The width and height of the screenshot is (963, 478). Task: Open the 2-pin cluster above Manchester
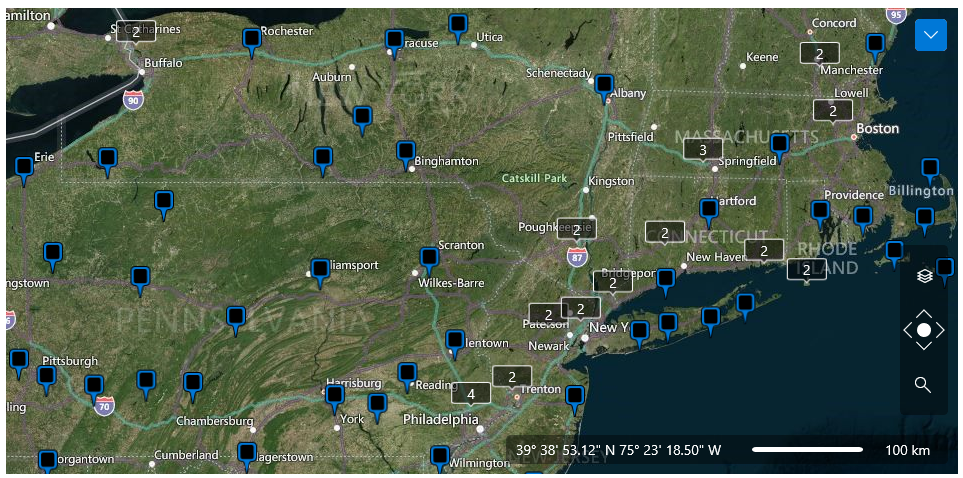819,54
